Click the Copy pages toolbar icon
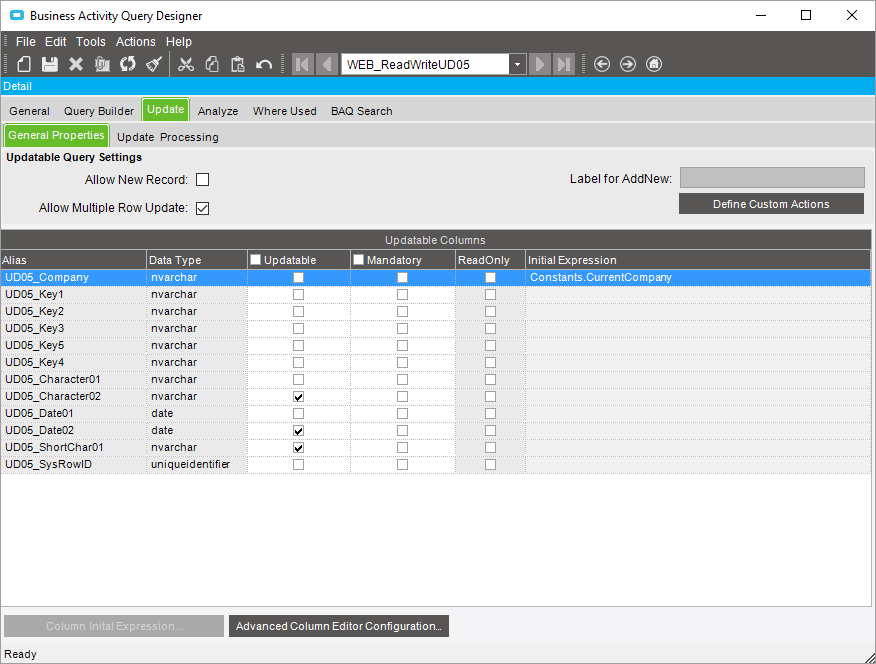Screen dimensions: 876x664 point(212,64)
